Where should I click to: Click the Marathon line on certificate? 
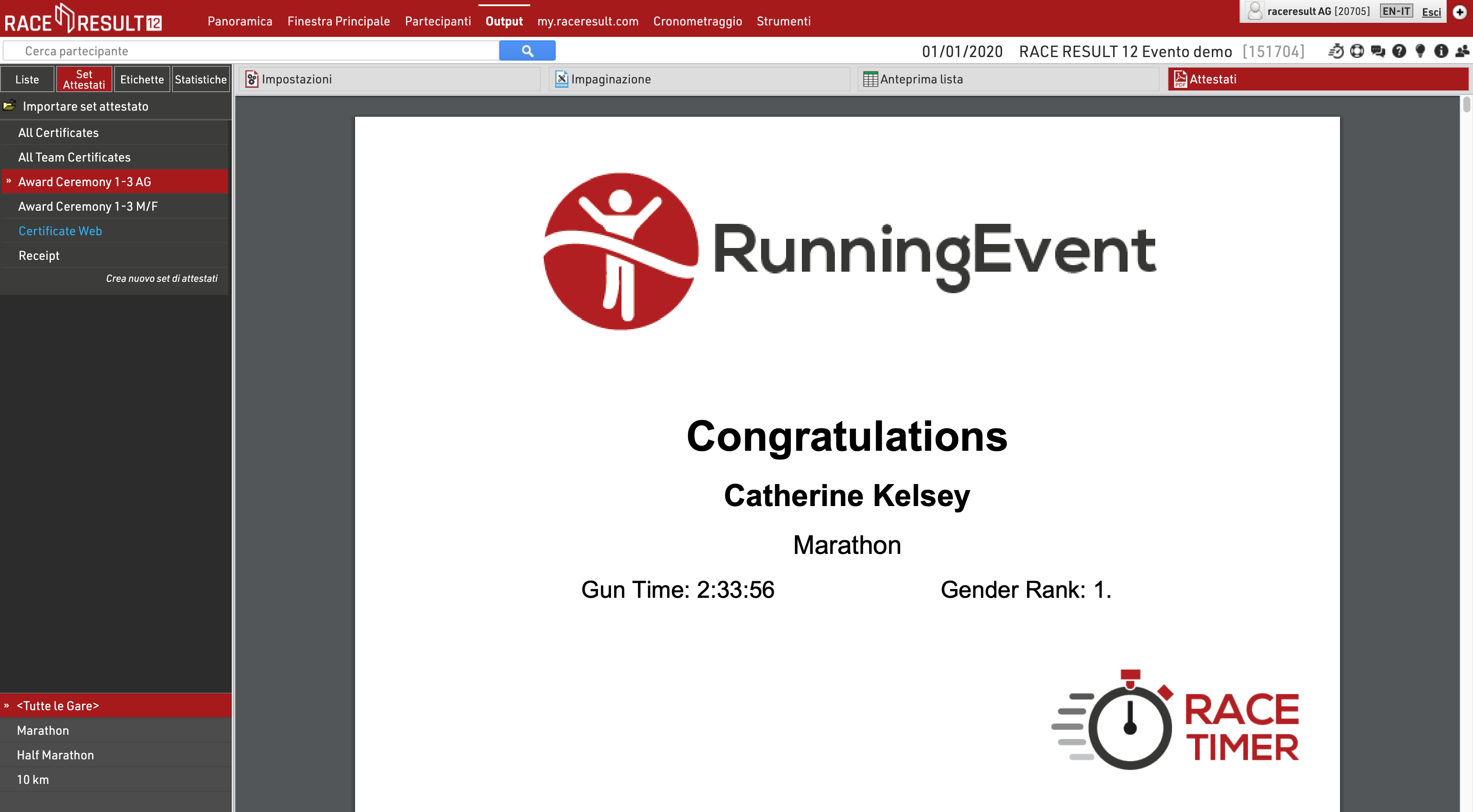pyautogui.click(x=847, y=545)
